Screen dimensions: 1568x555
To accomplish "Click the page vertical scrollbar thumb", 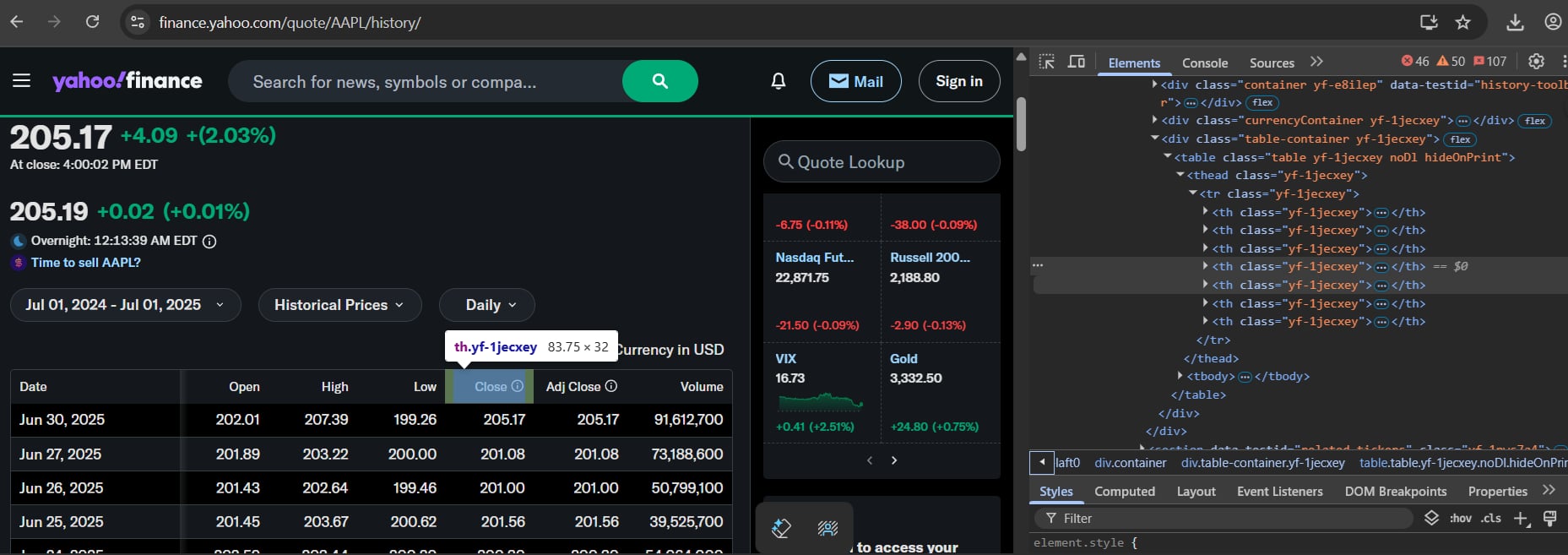I will [1021, 124].
